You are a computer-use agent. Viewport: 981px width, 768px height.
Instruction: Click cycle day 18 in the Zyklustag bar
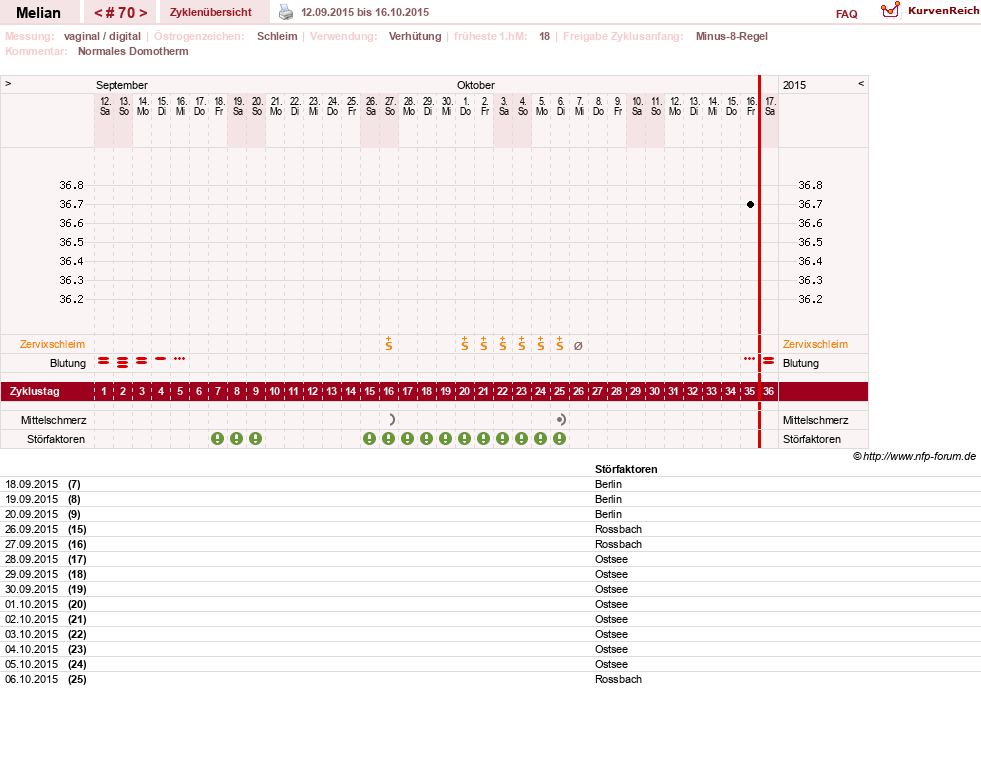(x=427, y=392)
